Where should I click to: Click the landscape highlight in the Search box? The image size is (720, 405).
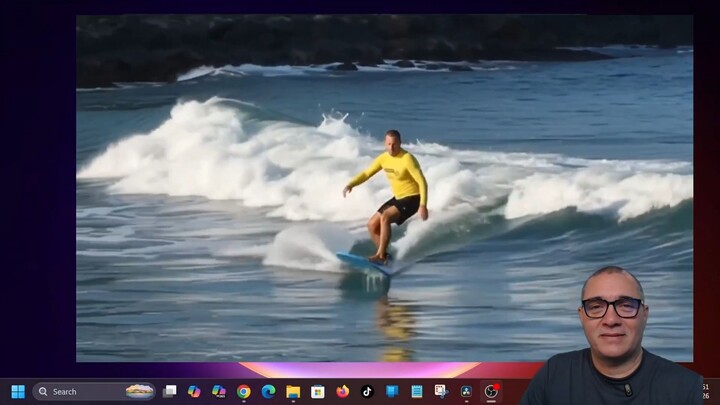click(x=140, y=392)
